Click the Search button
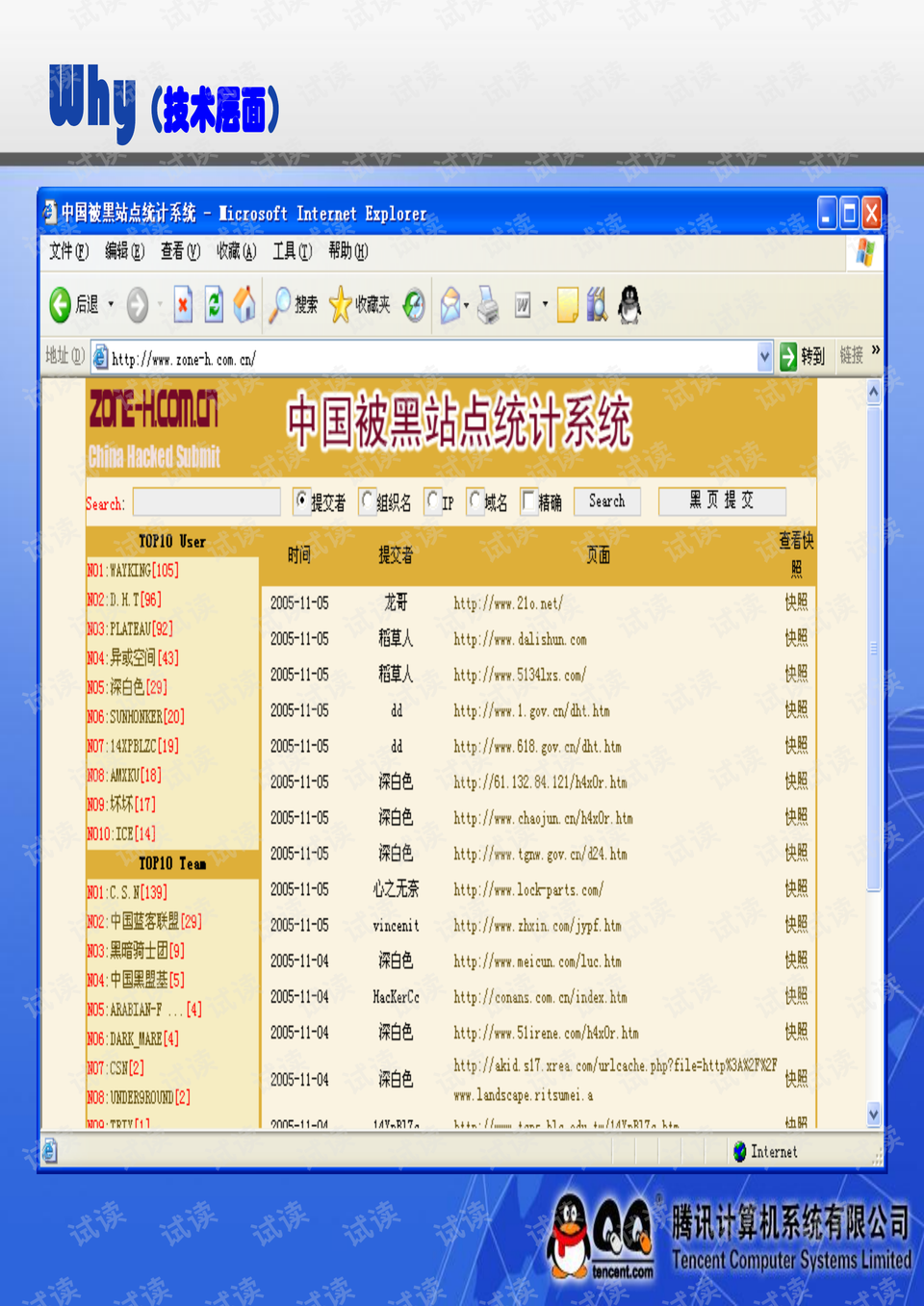The height and width of the screenshot is (1306, 924). click(607, 501)
